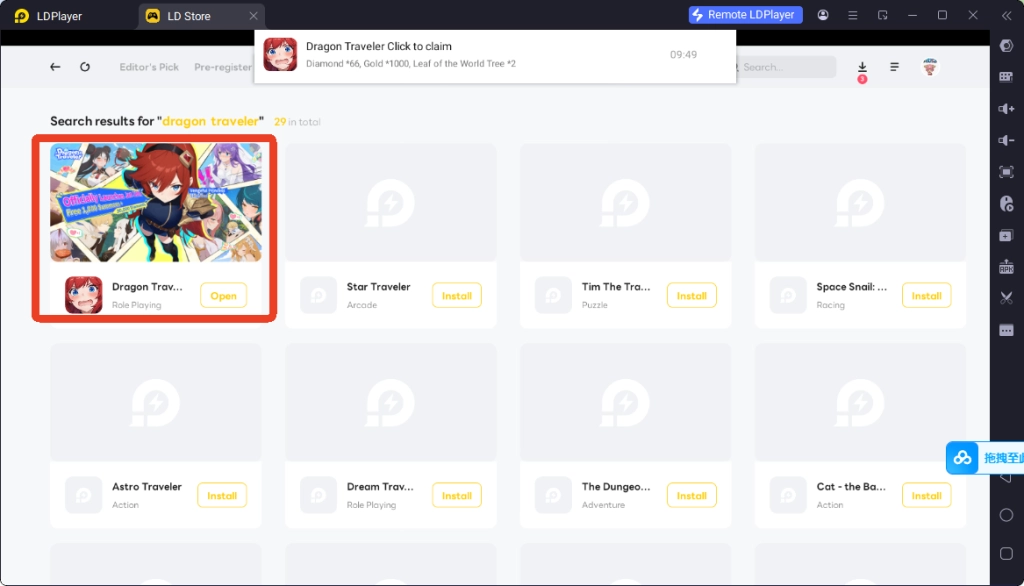This screenshot has width=1024, height=586.
Task: Decrease volume from the right sidebar
Action: (1006, 140)
